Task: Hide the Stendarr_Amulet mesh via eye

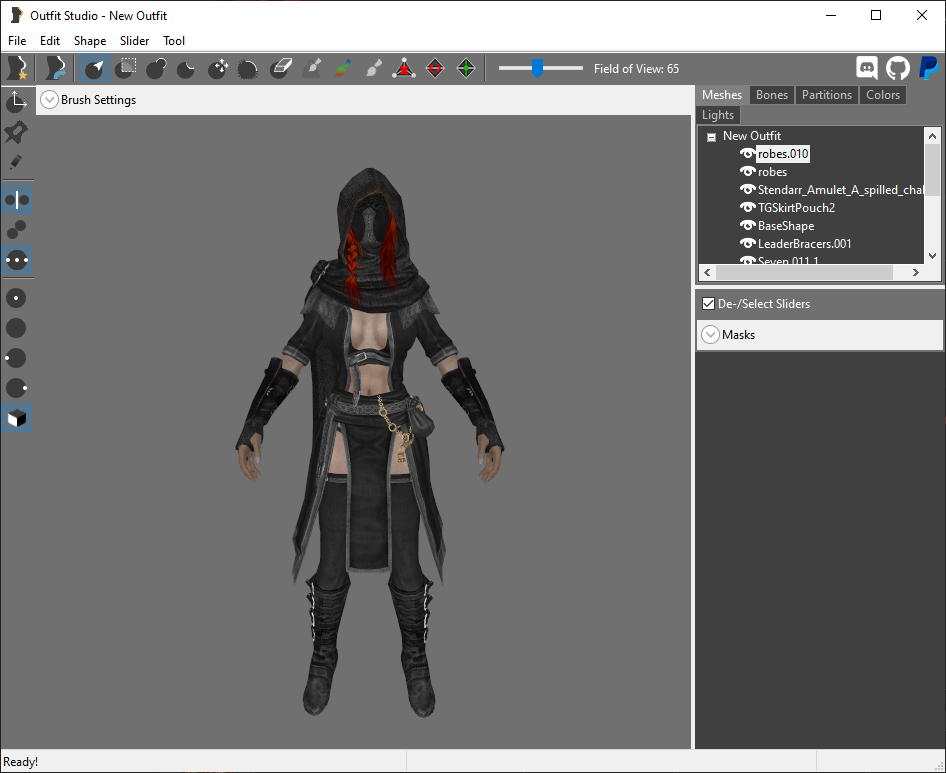Action: click(748, 189)
